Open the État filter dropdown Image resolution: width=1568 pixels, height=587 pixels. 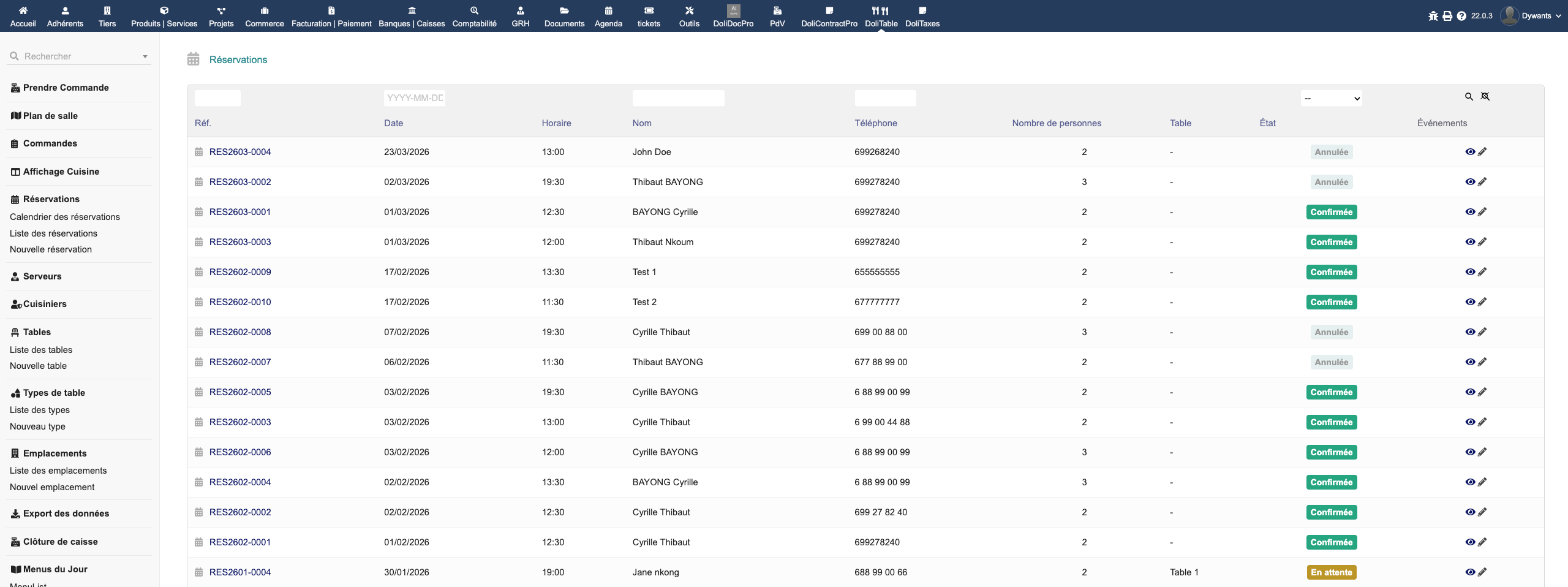point(1331,98)
